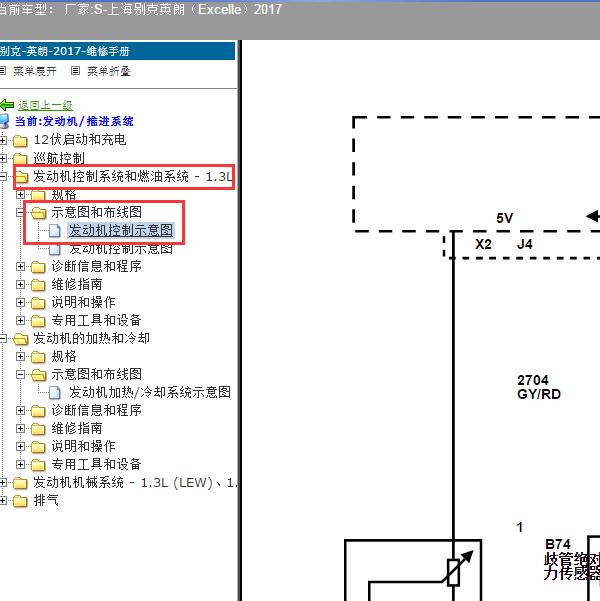The image size is (600, 601).
Task: Select 发动机控制系统和燃油系统 - 1.3L folder label
Action: pos(133,176)
